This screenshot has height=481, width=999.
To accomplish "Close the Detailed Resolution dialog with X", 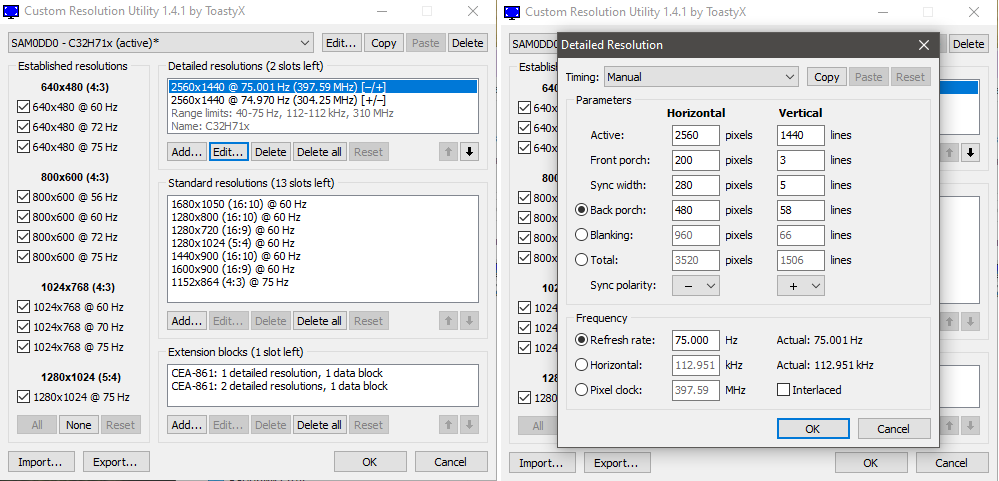I will (923, 45).
